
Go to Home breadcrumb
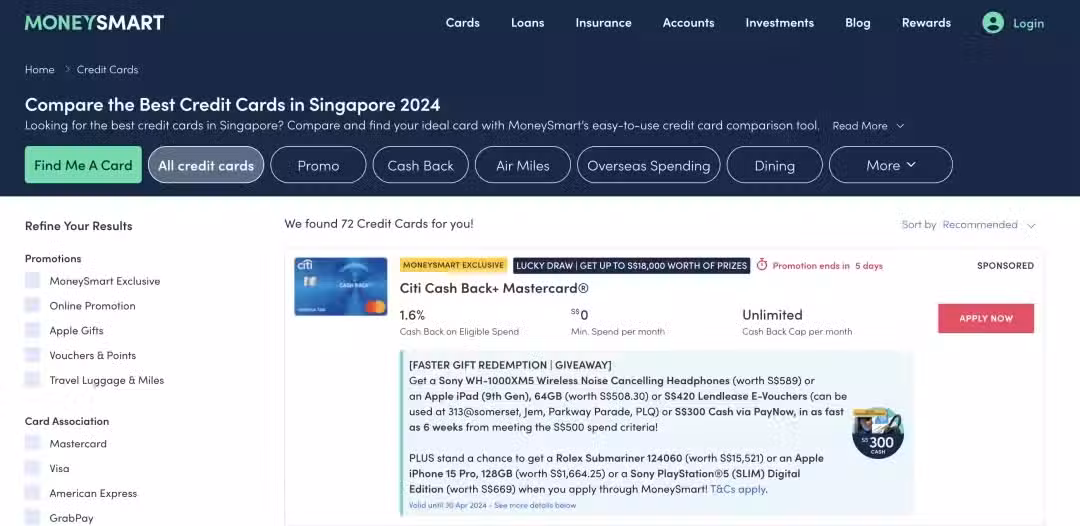point(39,70)
